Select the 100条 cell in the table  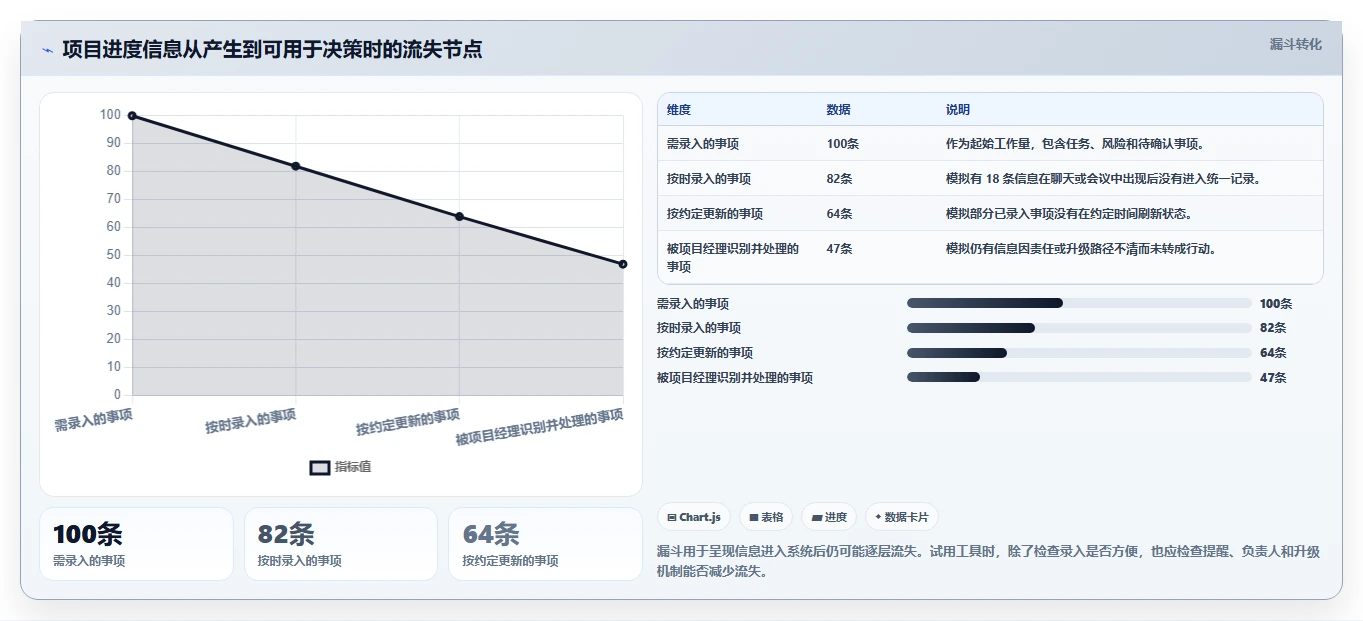[843, 144]
